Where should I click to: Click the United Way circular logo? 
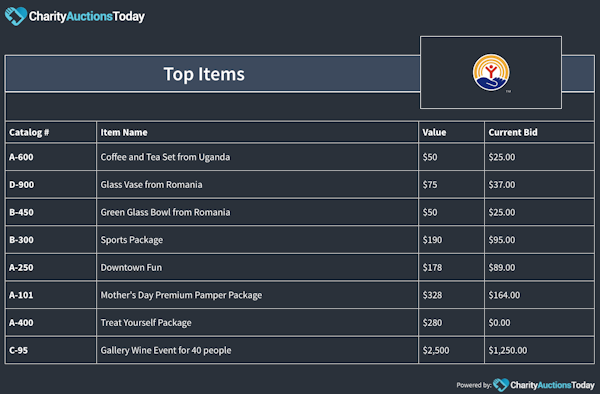coord(491,72)
